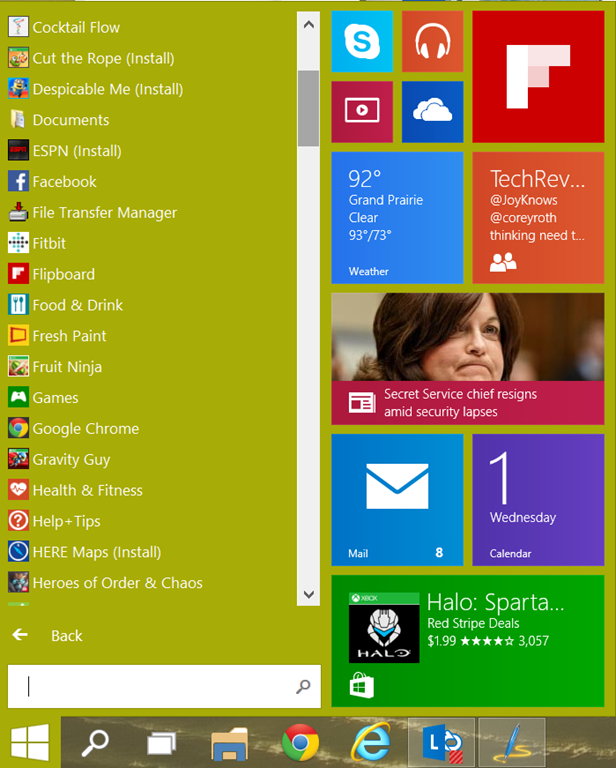616x768 pixels.
Task: Open taskbar Search magnifier
Action: (95, 743)
